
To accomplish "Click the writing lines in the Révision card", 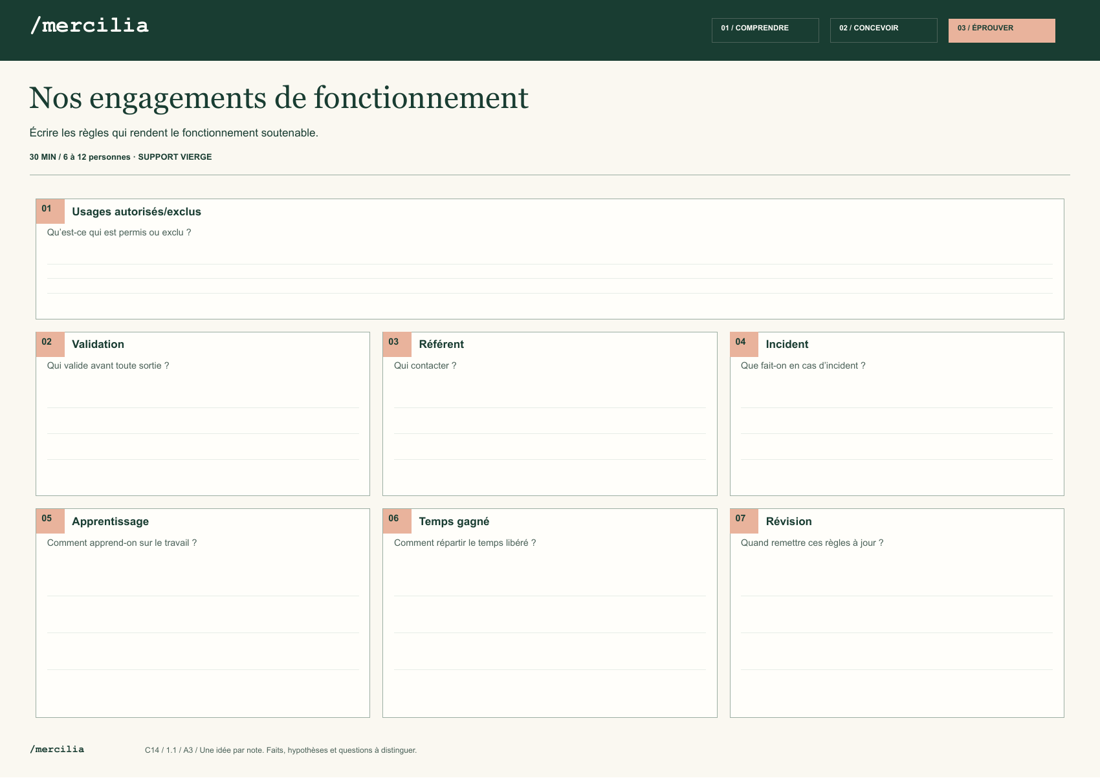I will (x=897, y=633).
